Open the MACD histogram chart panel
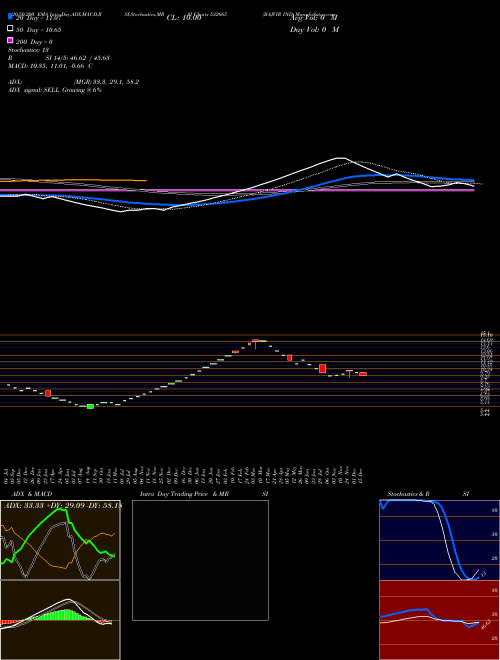Screen dimensions: 500x660 coord(60,620)
